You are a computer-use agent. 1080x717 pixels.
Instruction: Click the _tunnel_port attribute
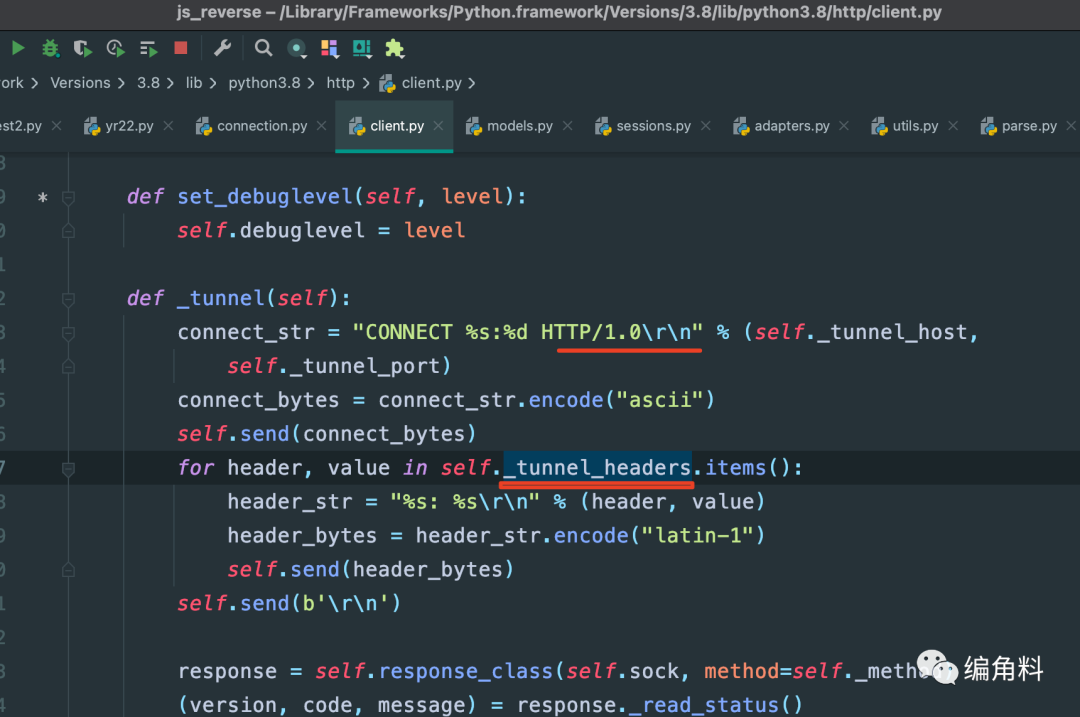pos(364,366)
